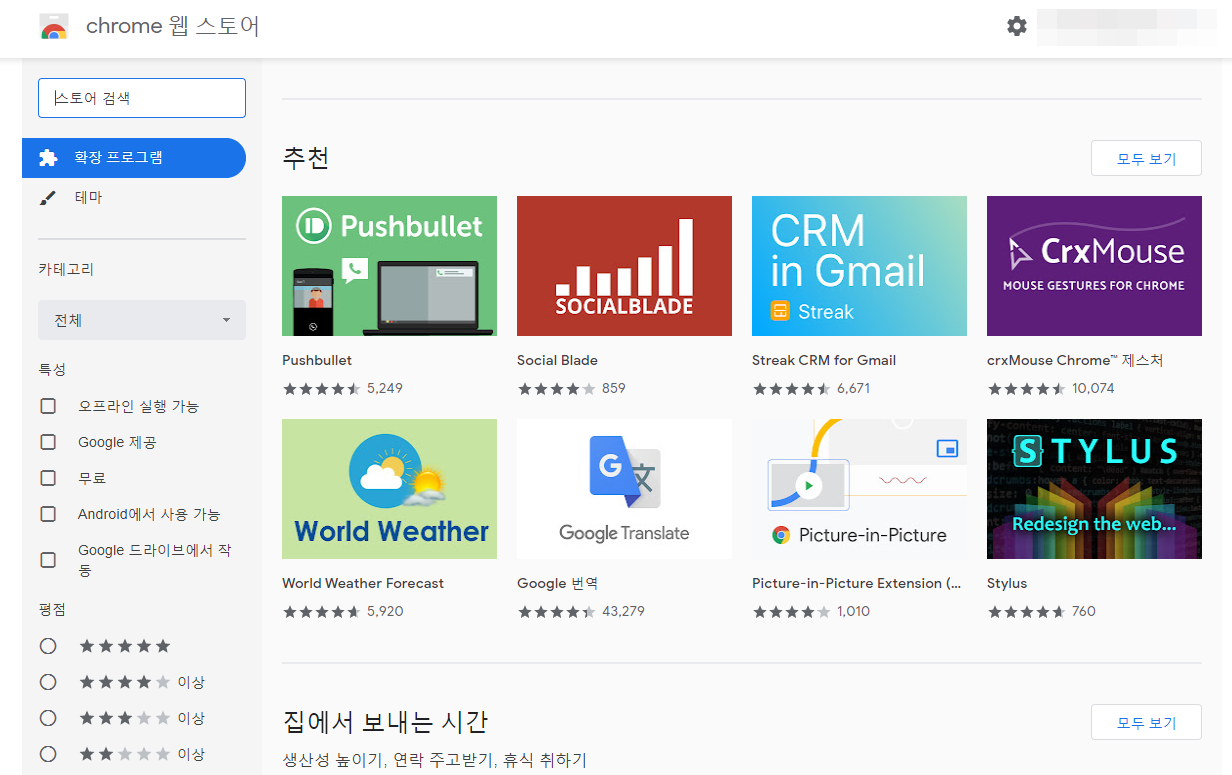Open the Streak CRM in Gmail thumbnail
The height and width of the screenshot is (775, 1232).
pyautogui.click(x=859, y=266)
